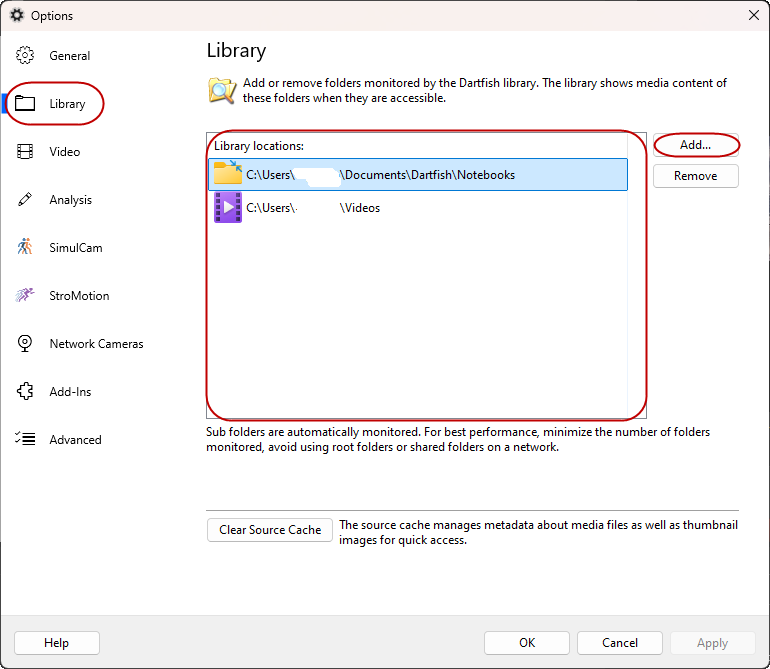Switch to Video settings
Screen dimensions: 770x669
(64, 151)
